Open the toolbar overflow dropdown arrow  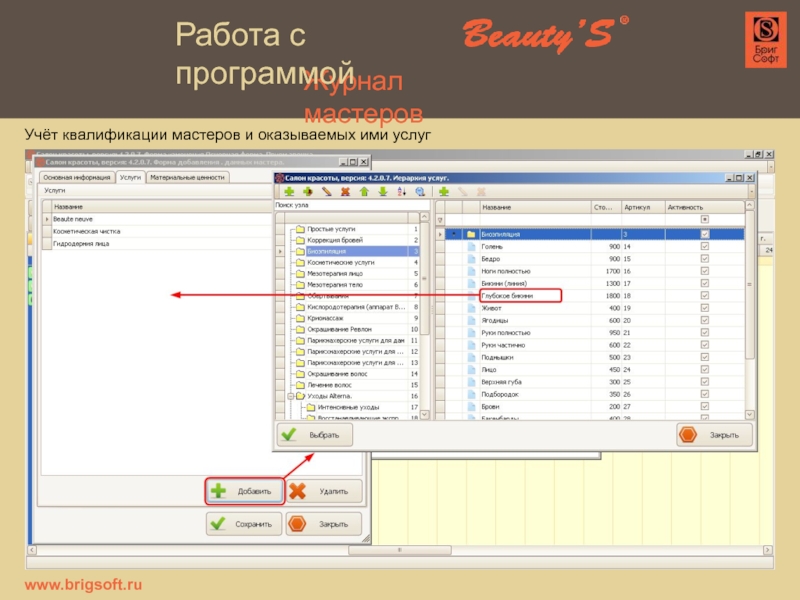coord(751,192)
